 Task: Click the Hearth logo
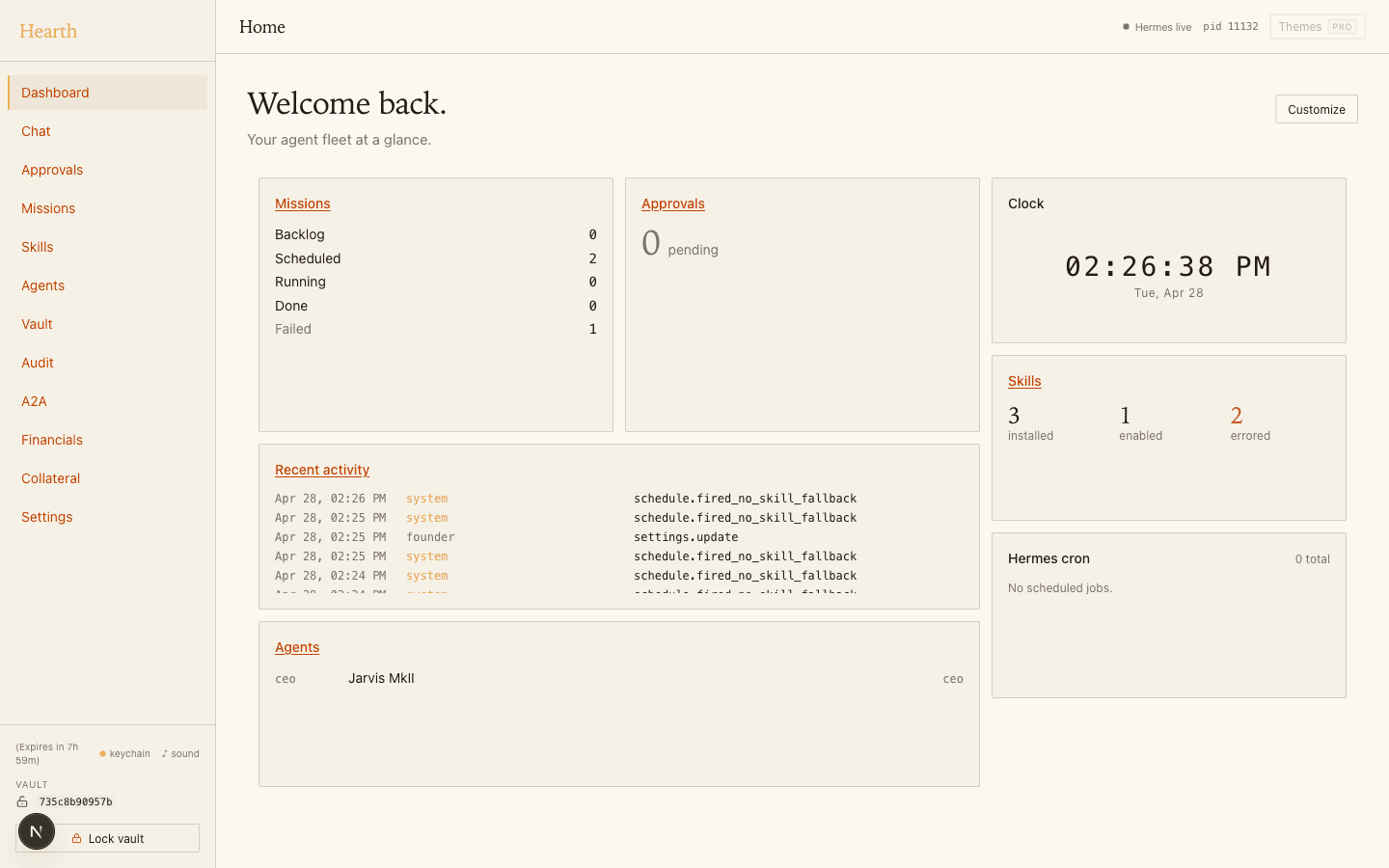[x=48, y=31]
